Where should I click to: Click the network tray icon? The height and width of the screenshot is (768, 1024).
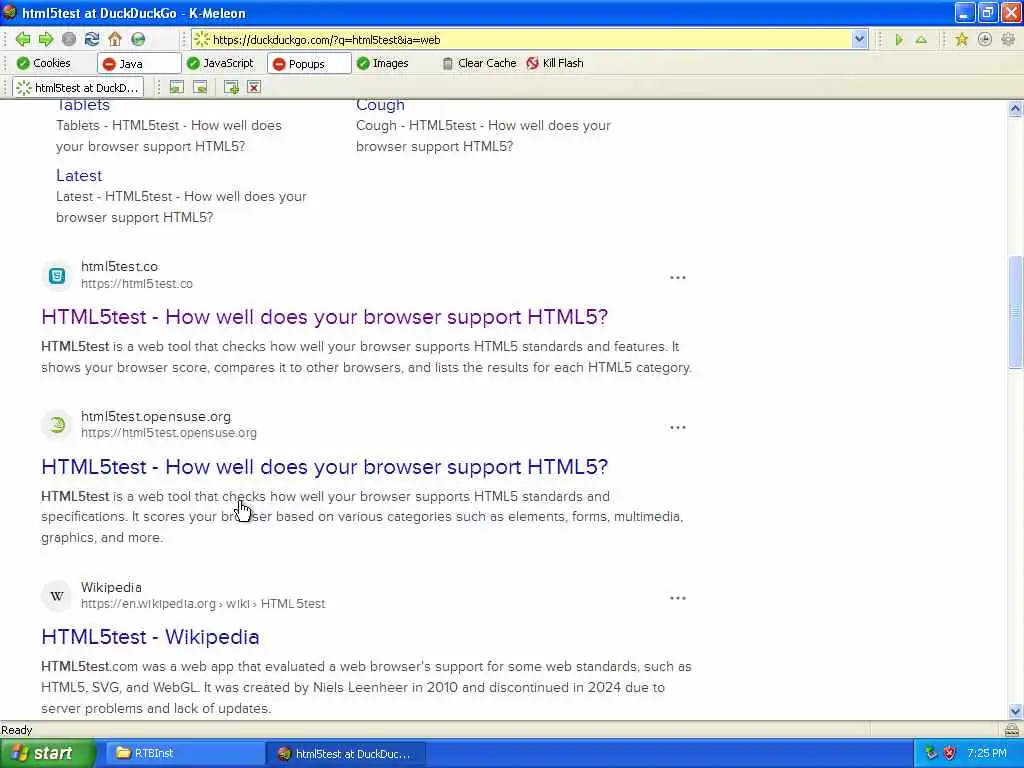point(931,753)
